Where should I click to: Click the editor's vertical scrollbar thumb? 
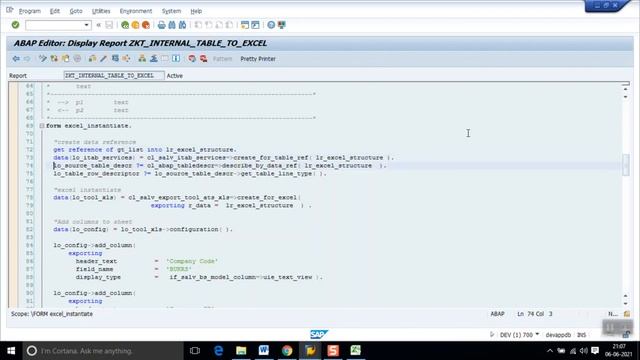(626, 165)
